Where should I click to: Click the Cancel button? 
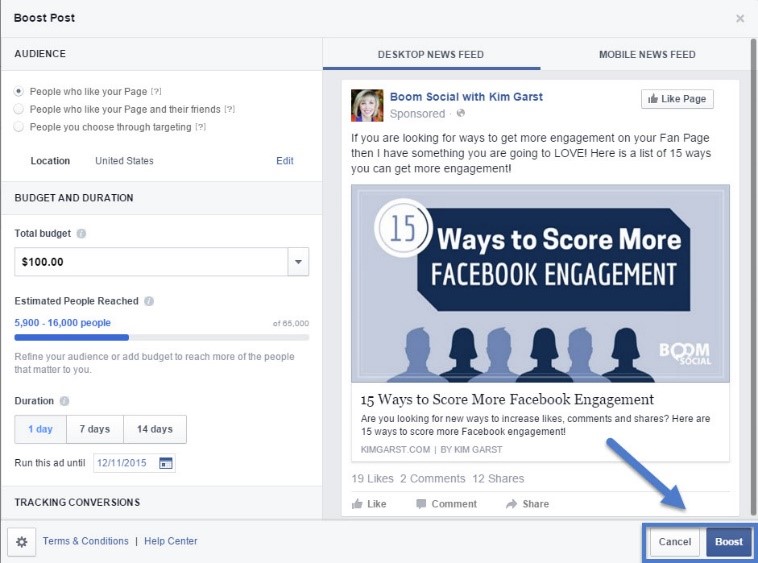point(674,542)
